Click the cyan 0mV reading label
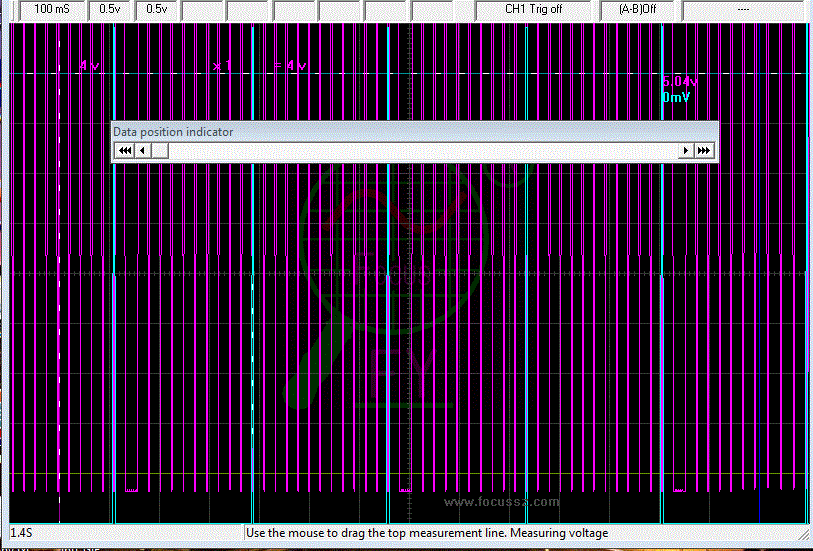The height and width of the screenshot is (551, 813). pyautogui.click(x=677, y=97)
